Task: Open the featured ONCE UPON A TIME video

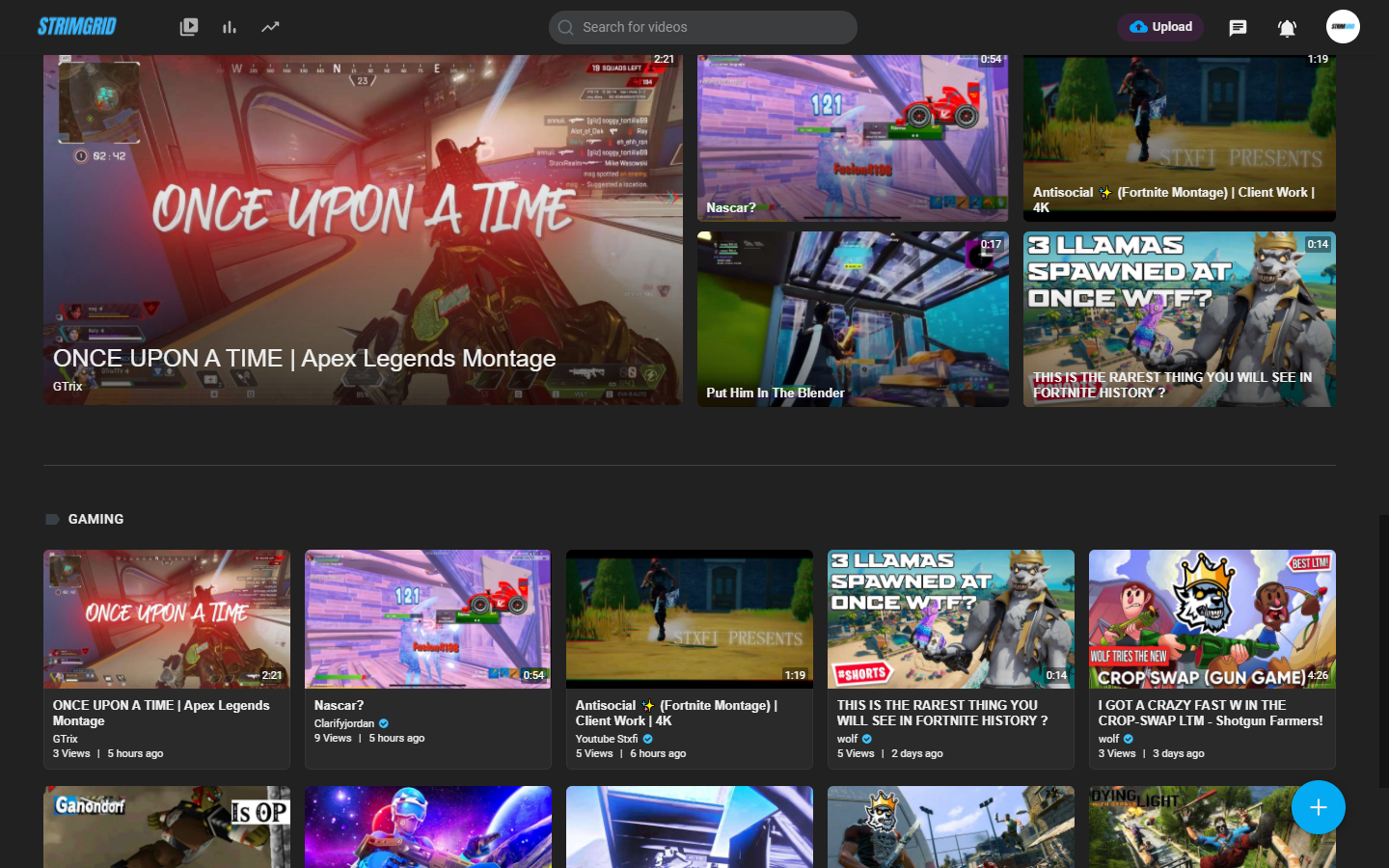Action: 363,230
